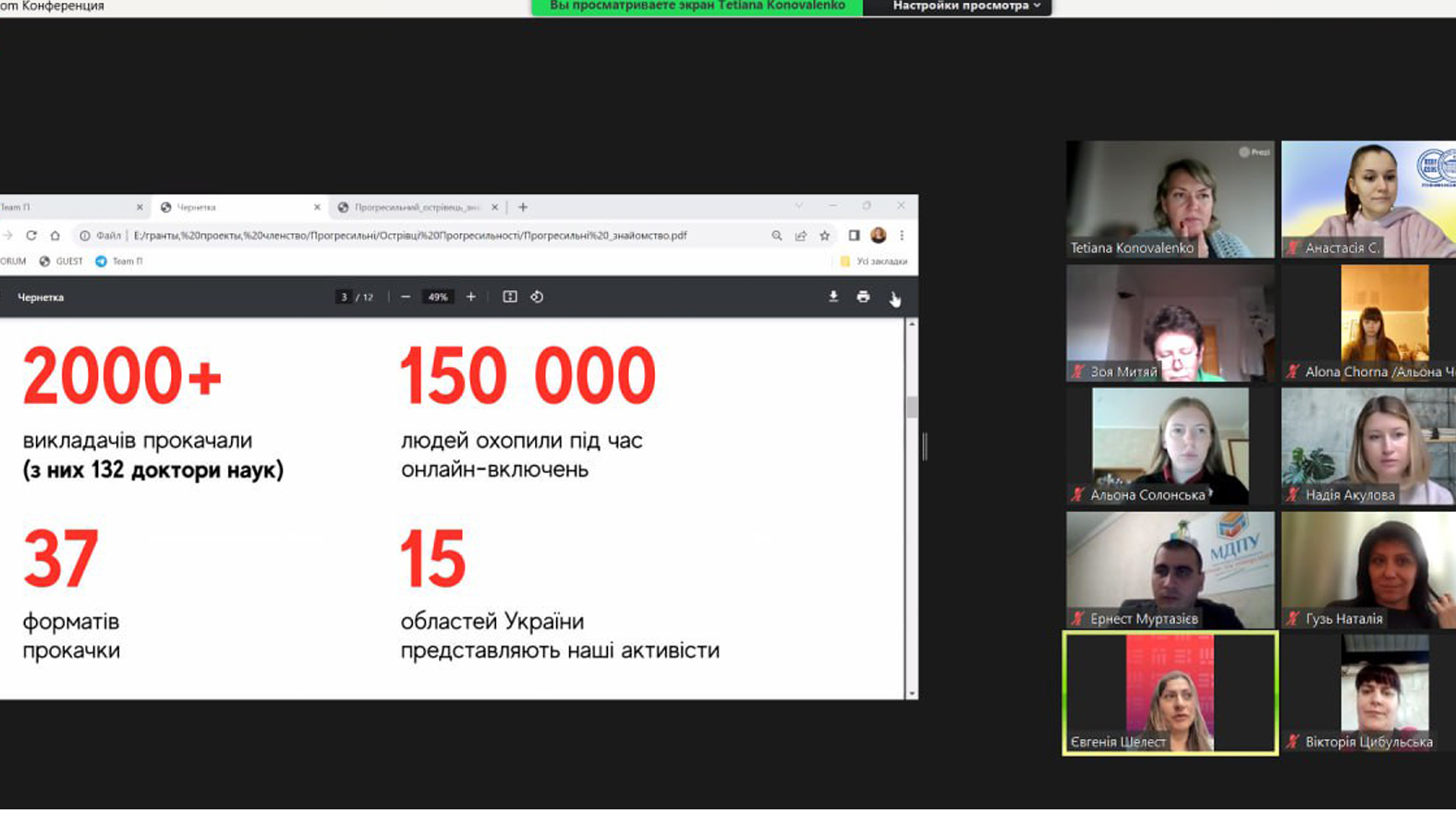Image resolution: width=1456 pixels, height=814 pixels.
Task: Click the PDF zoom in plus button
Action: coord(471,297)
